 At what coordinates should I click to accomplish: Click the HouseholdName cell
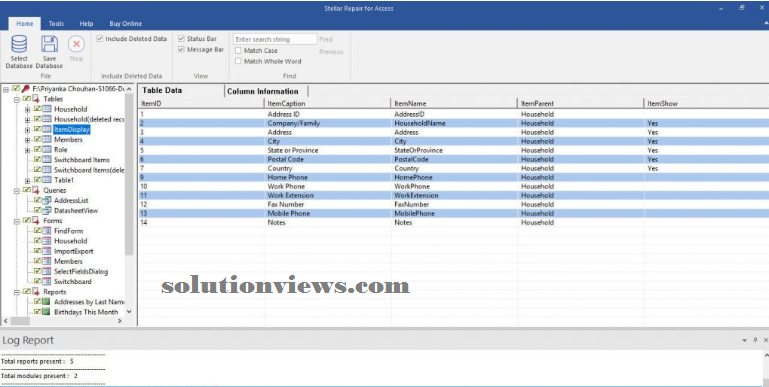tap(454, 123)
